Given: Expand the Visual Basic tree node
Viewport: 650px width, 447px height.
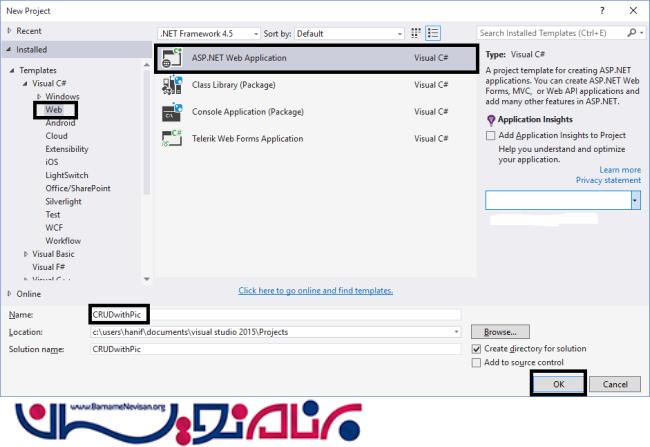Looking at the screenshot, I should [26, 254].
